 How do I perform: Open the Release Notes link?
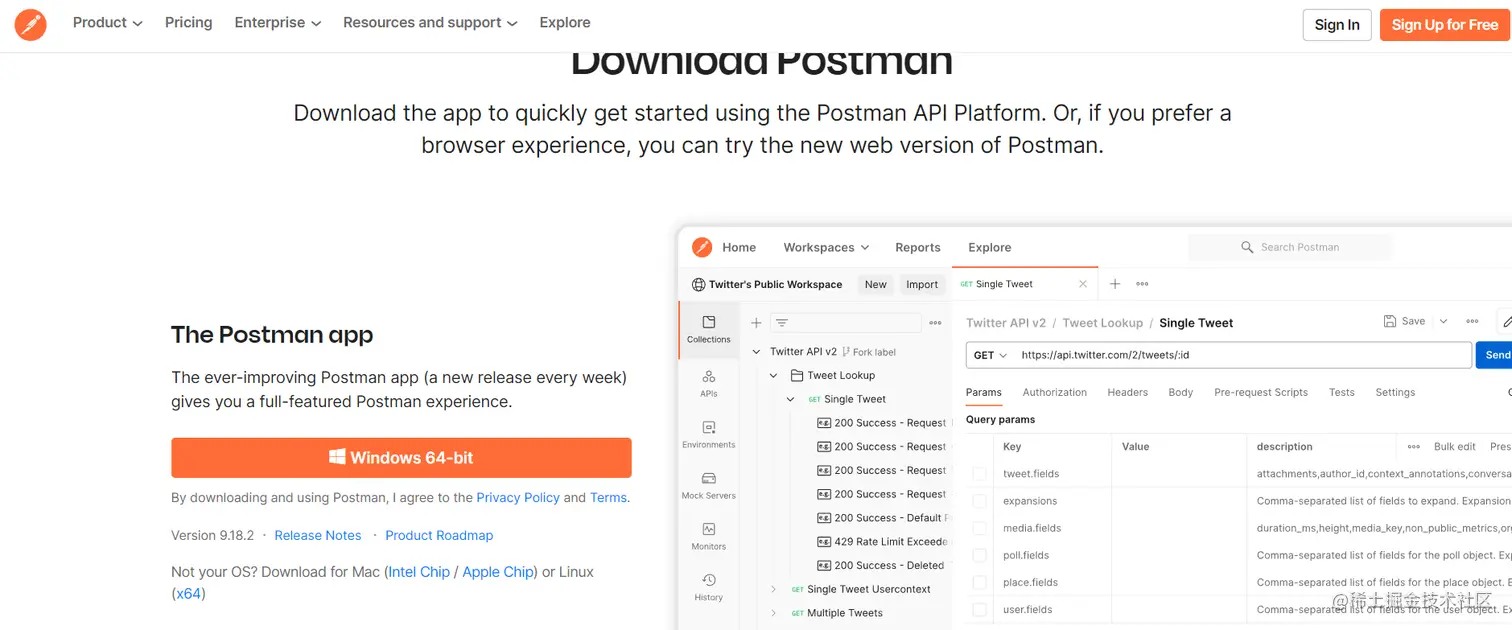pos(318,535)
